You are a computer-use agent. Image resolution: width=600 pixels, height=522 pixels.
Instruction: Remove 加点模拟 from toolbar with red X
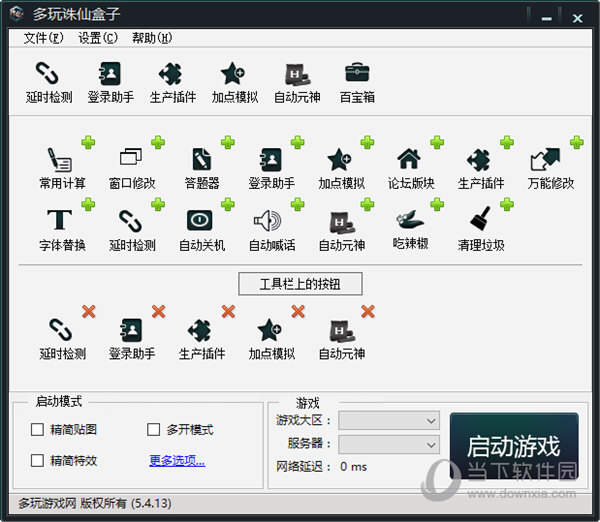[x=298, y=312]
